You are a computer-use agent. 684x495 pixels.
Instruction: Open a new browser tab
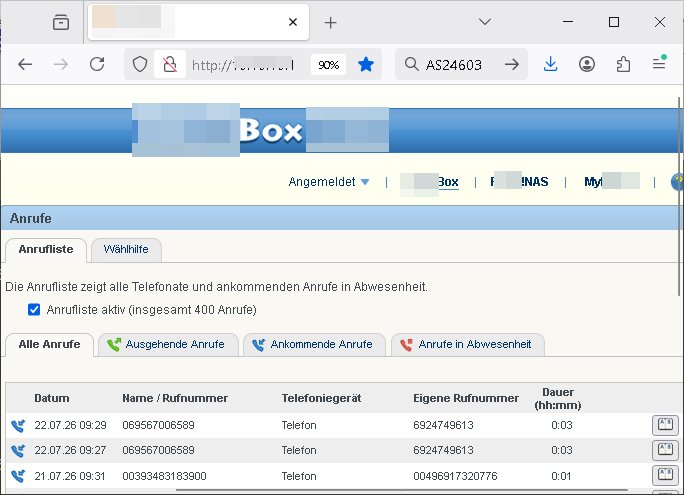tap(330, 22)
